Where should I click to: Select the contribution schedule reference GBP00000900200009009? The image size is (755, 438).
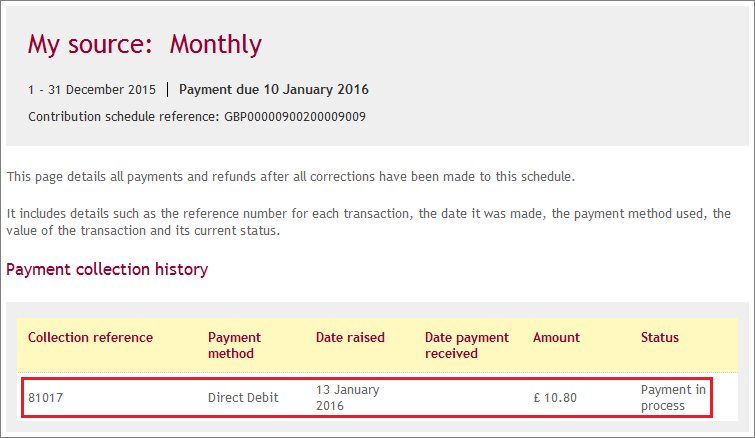pos(295,117)
